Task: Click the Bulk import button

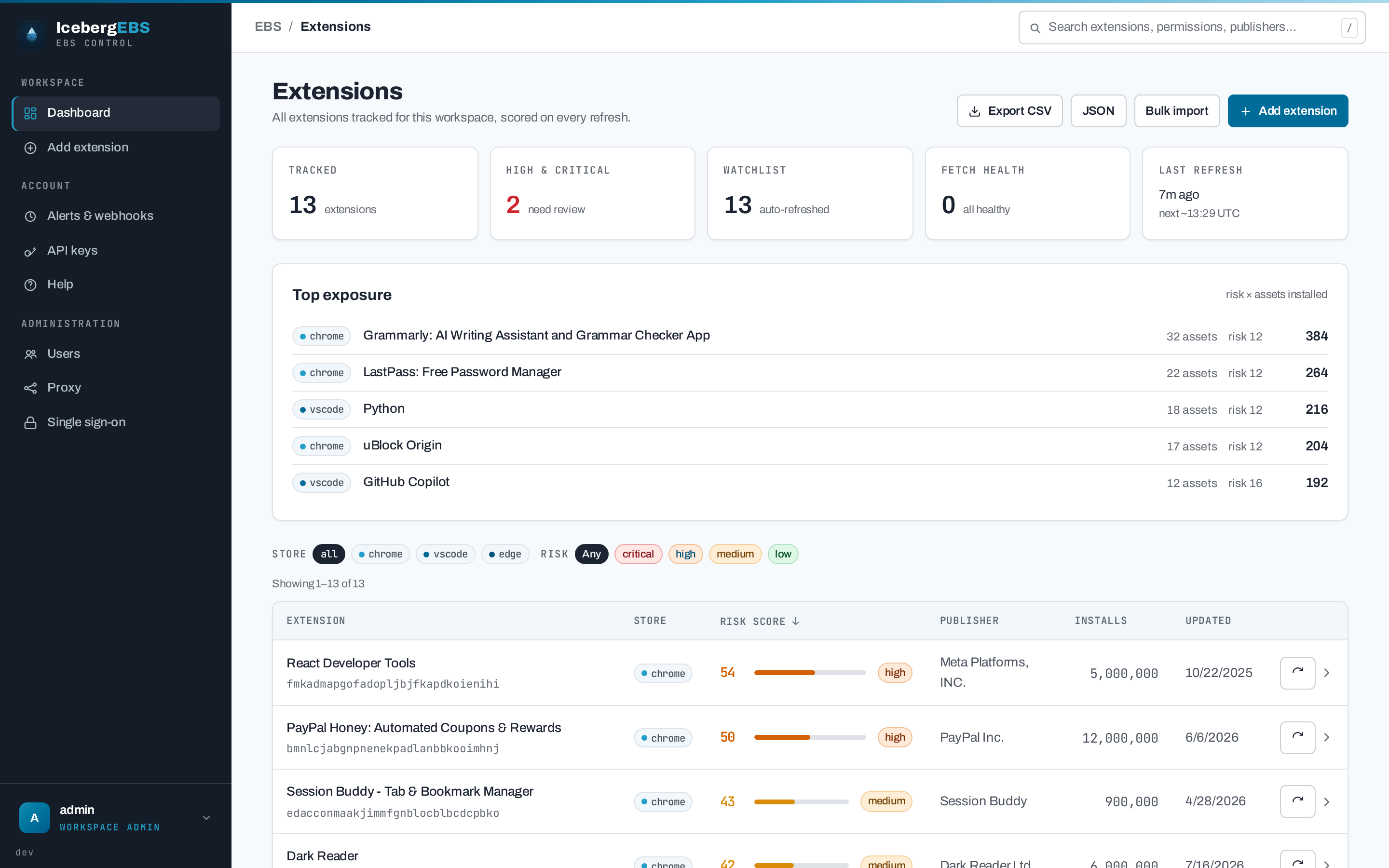Action: (1177, 111)
